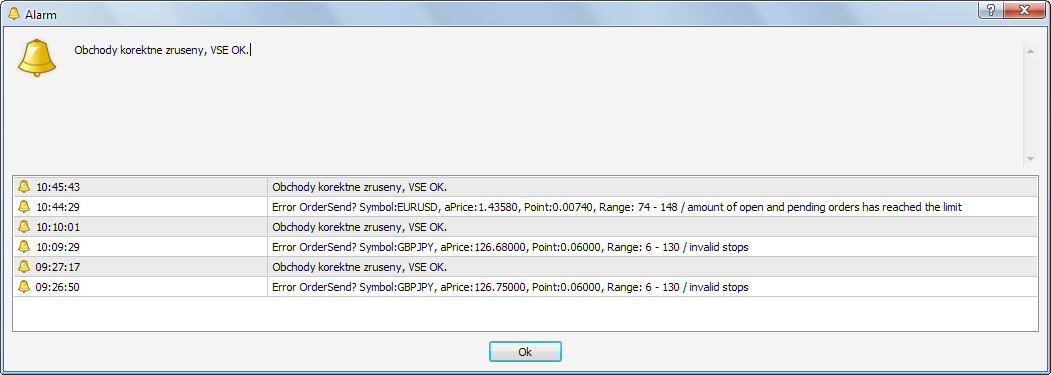Click the bell icon beside 09:26:50
This screenshot has height=375, width=1051.
click(x=24, y=287)
